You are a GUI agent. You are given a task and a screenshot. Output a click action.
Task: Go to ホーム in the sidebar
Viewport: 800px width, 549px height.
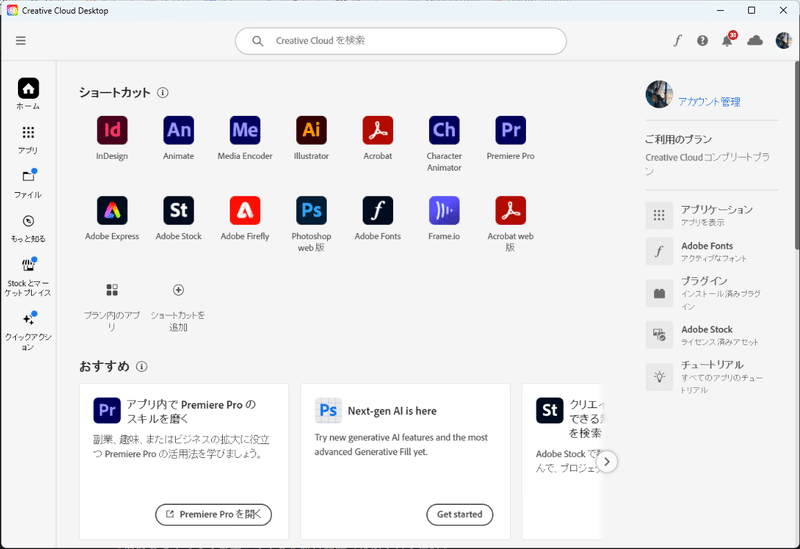click(x=28, y=94)
